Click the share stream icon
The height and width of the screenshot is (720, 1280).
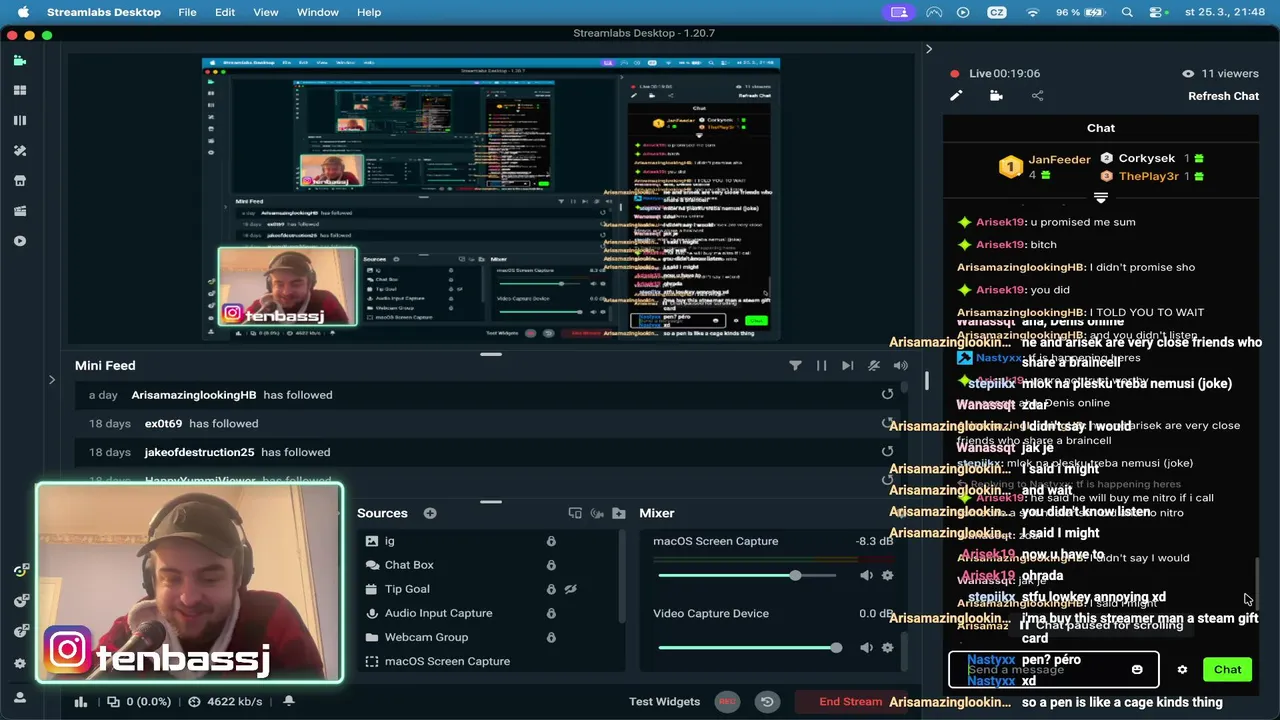coord(1037,96)
